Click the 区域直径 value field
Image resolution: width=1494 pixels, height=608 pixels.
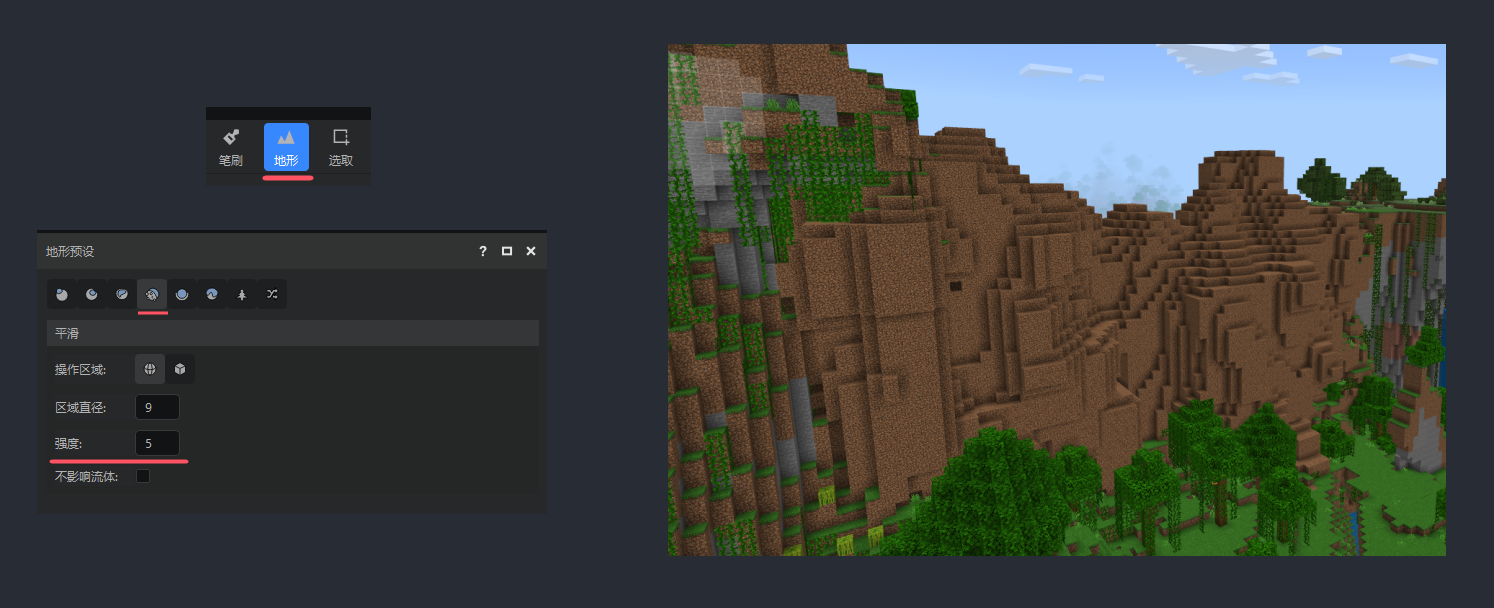tap(157, 407)
